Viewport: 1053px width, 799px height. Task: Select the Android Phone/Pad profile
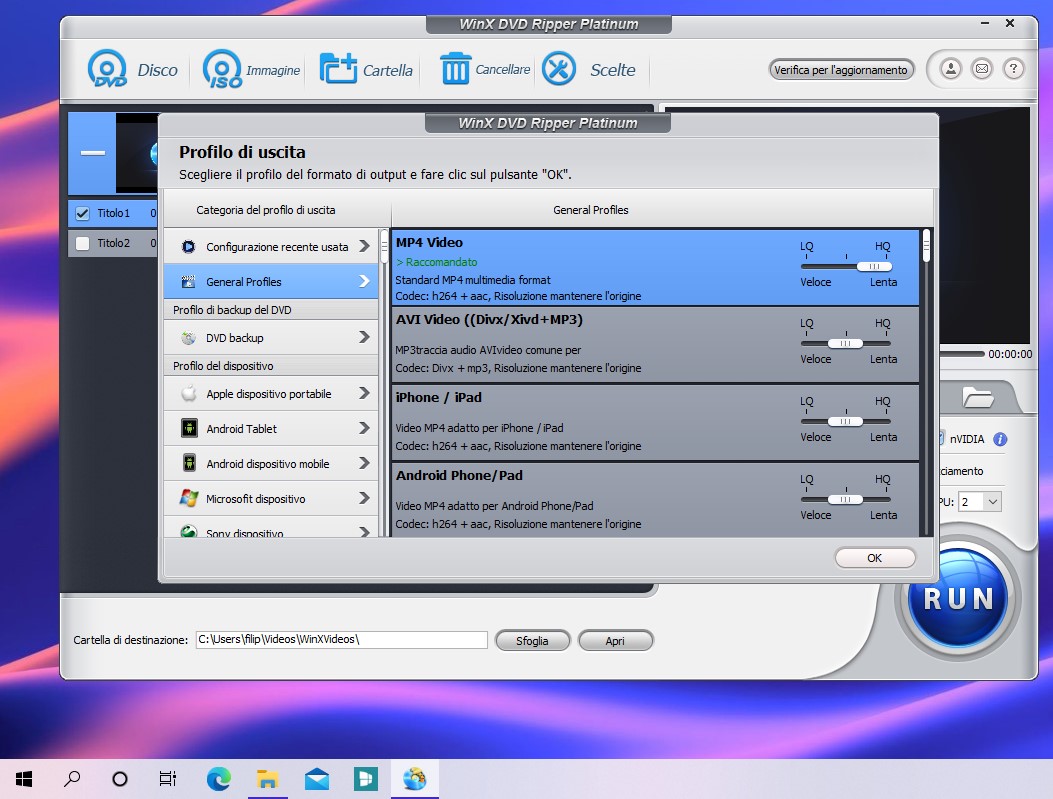(x=655, y=500)
